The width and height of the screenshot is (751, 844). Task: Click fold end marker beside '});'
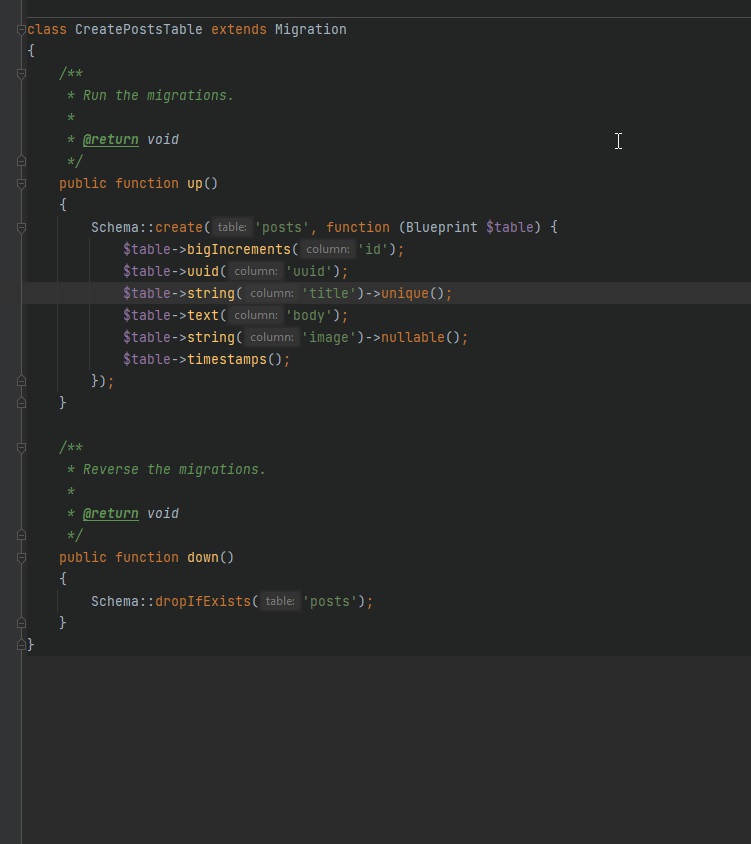pyautogui.click(x=22, y=381)
